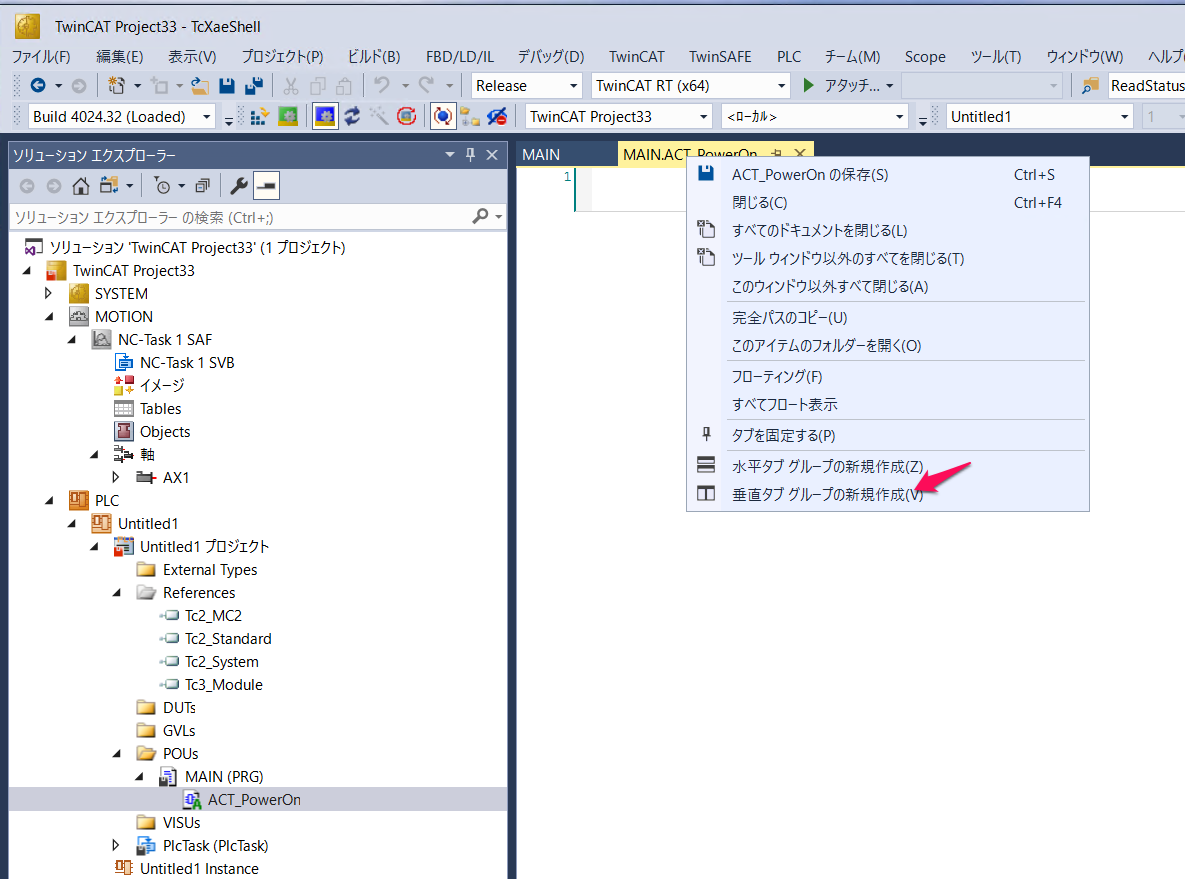Click the Find in Files icon beside ReadStatus
The width and height of the screenshot is (1185, 879).
1089,85
